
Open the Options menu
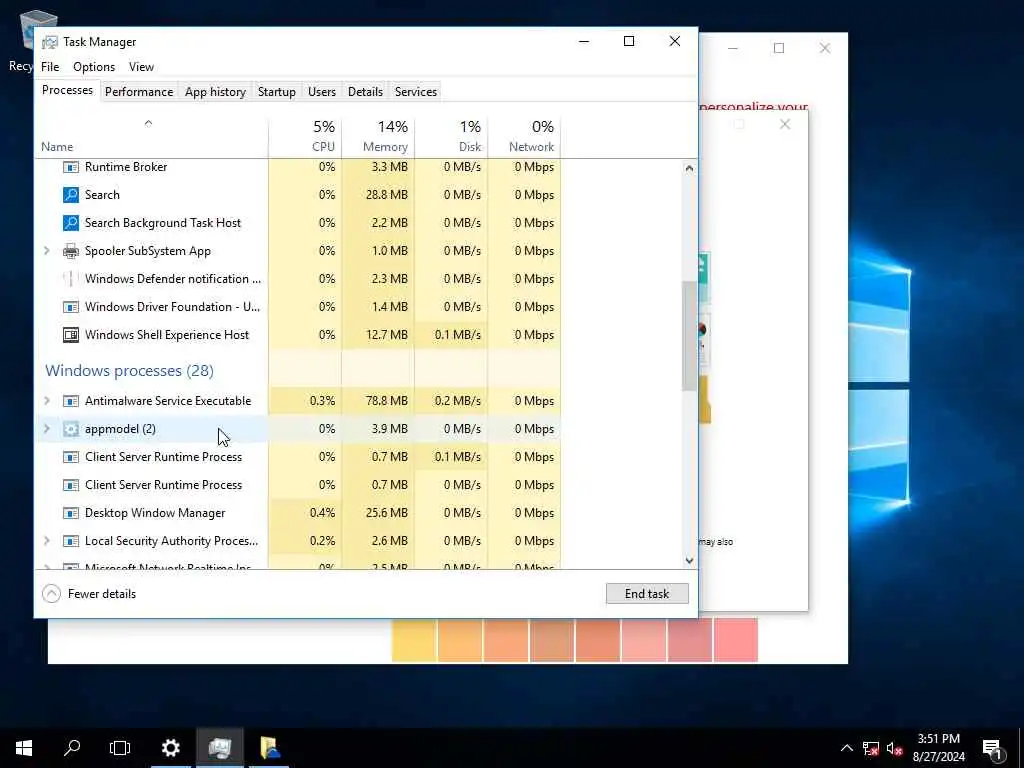pyautogui.click(x=94, y=67)
